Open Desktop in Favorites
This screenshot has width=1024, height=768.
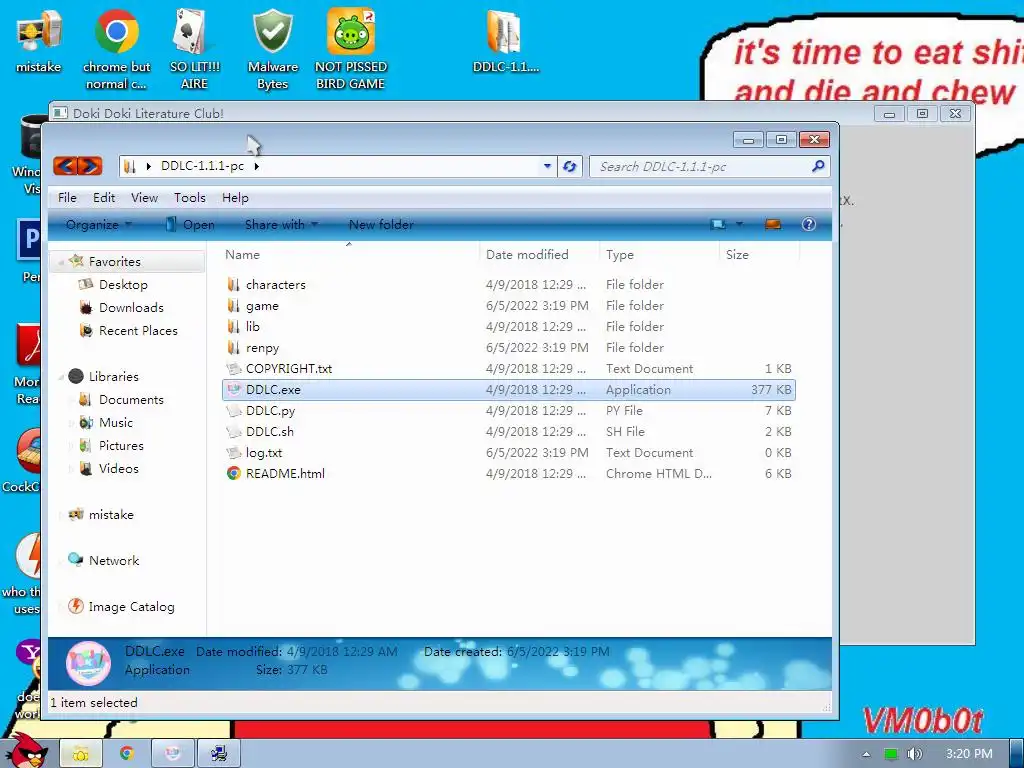(x=114, y=285)
